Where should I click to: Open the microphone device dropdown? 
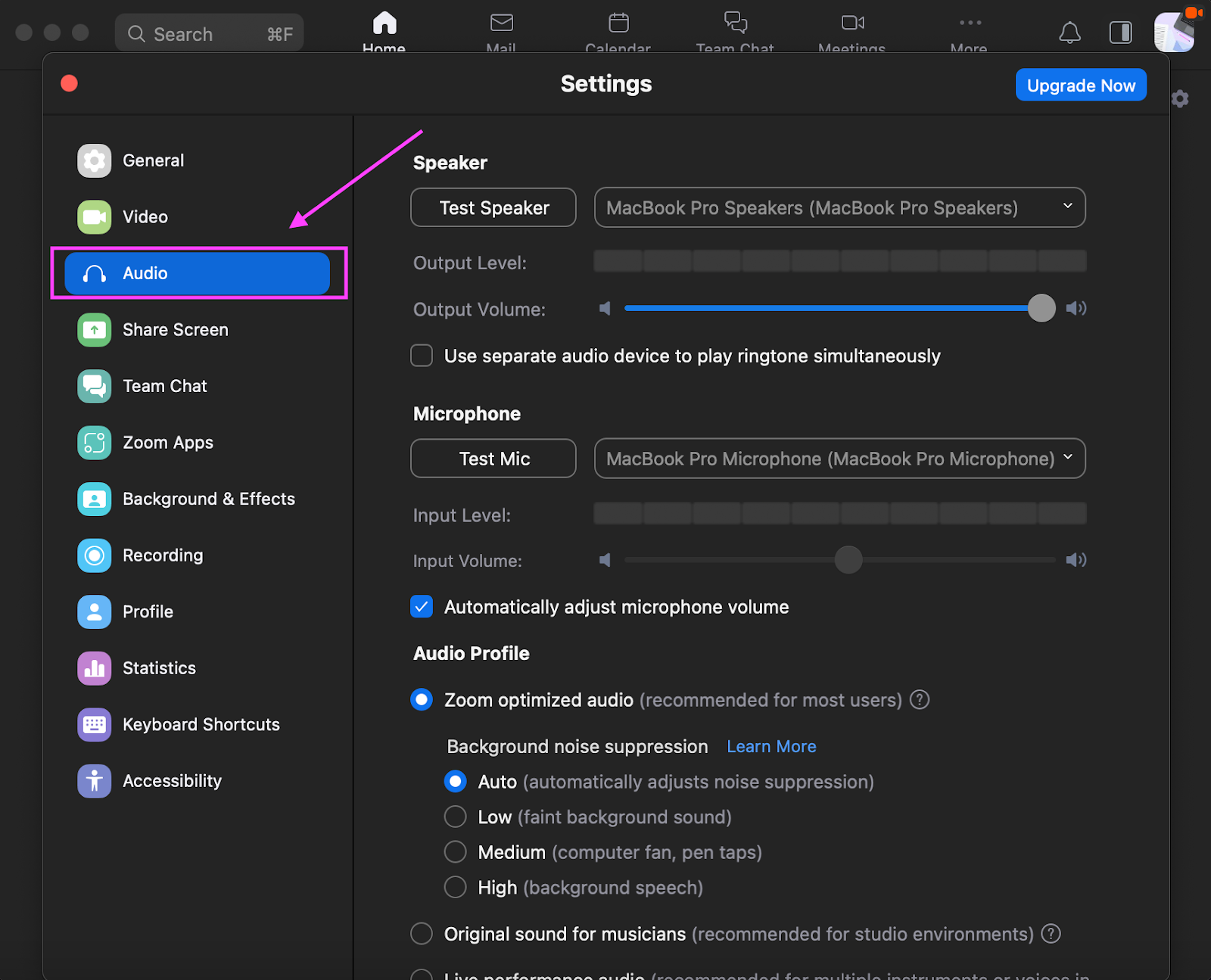(840, 459)
